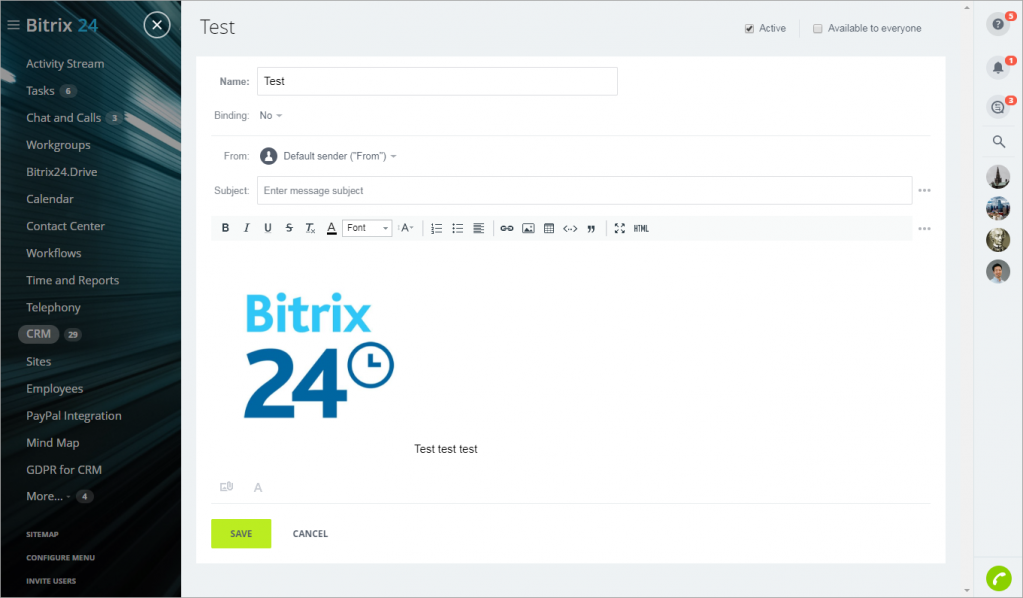Open text alignment options
This screenshot has height=598, width=1023.
478,228
